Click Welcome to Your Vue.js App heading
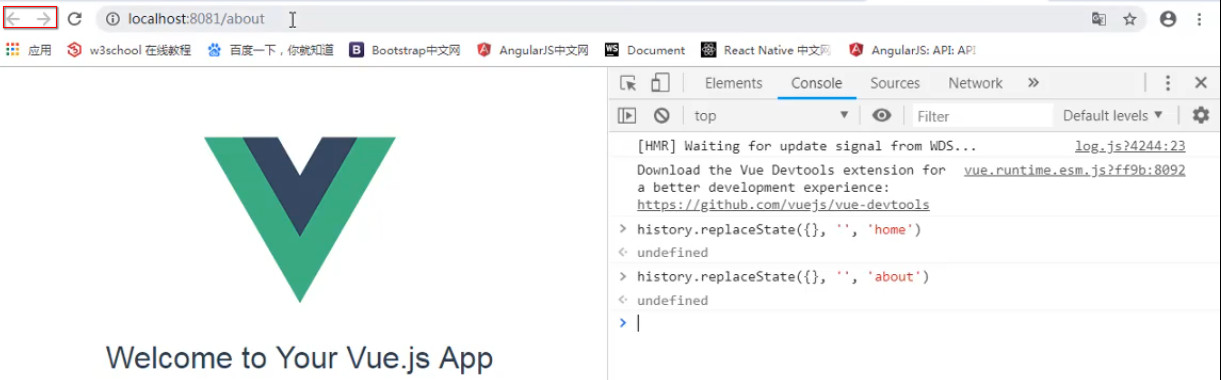1221x380 pixels. coord(300,358)
